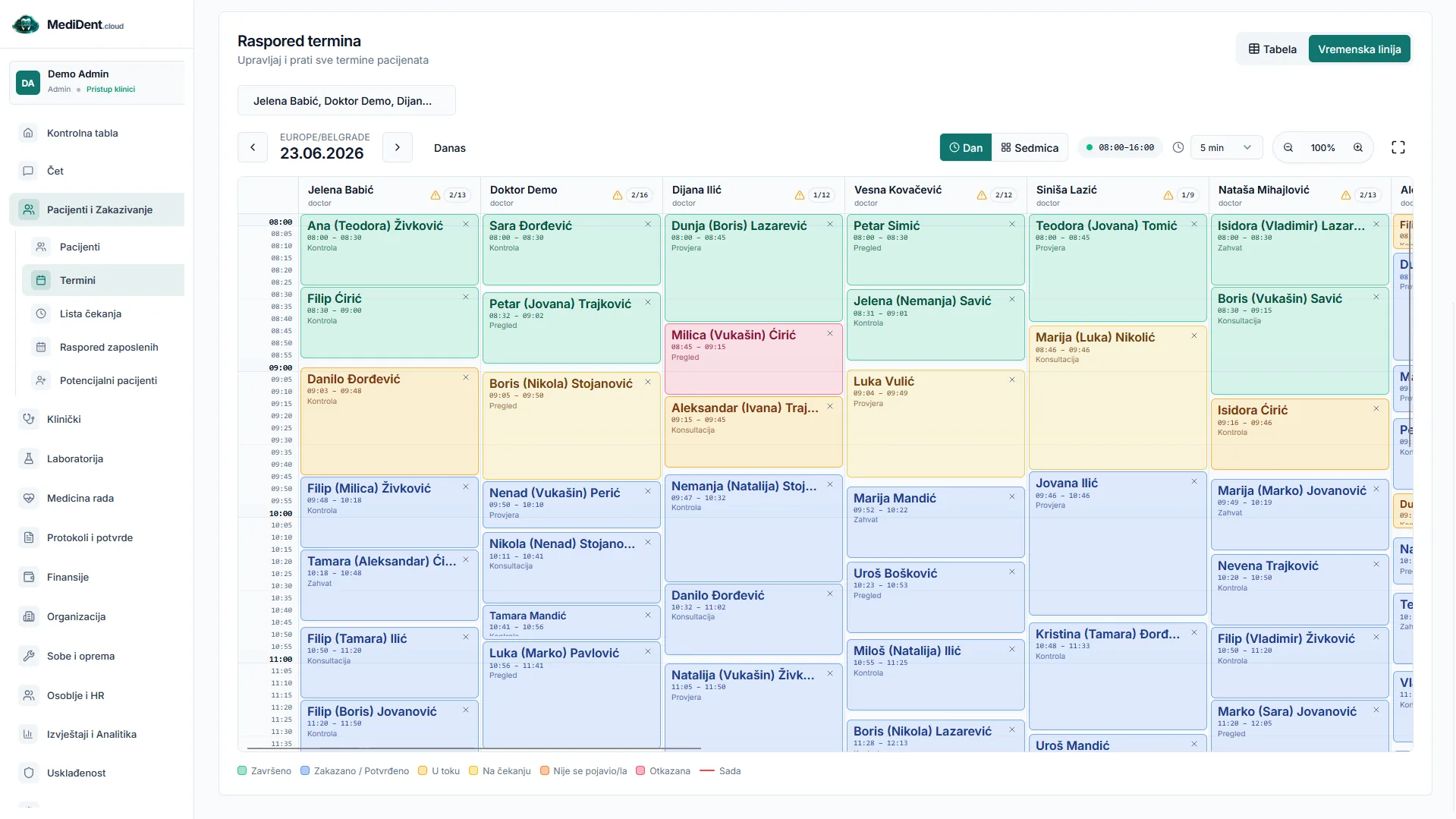Open doctors filter Jelena Babić, Doktor Demo dropdown
Viewport: 1456px width, 819px height.
(347, 100)
